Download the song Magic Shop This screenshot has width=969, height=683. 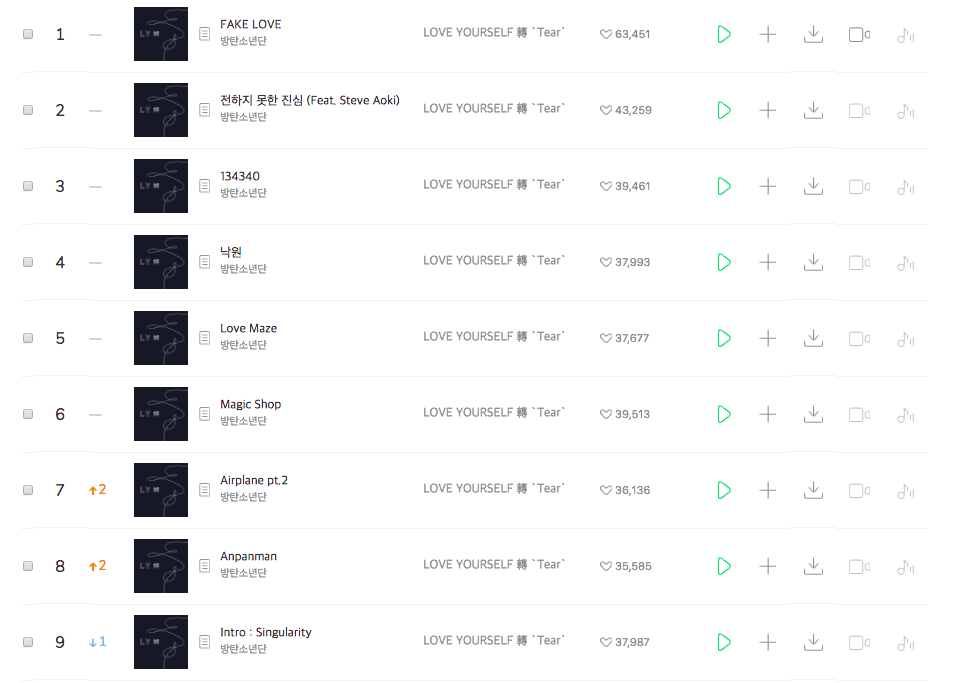[x=813, y=414]
